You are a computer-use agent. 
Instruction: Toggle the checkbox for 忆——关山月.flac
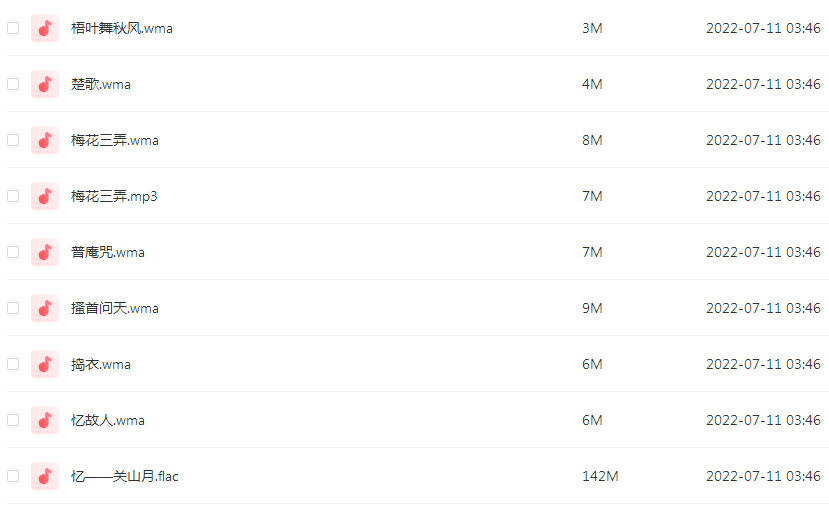(13, 476)
